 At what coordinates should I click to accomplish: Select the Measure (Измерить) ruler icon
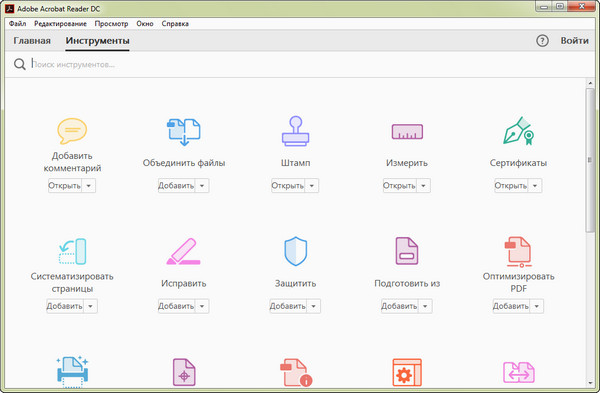point(407,132)
